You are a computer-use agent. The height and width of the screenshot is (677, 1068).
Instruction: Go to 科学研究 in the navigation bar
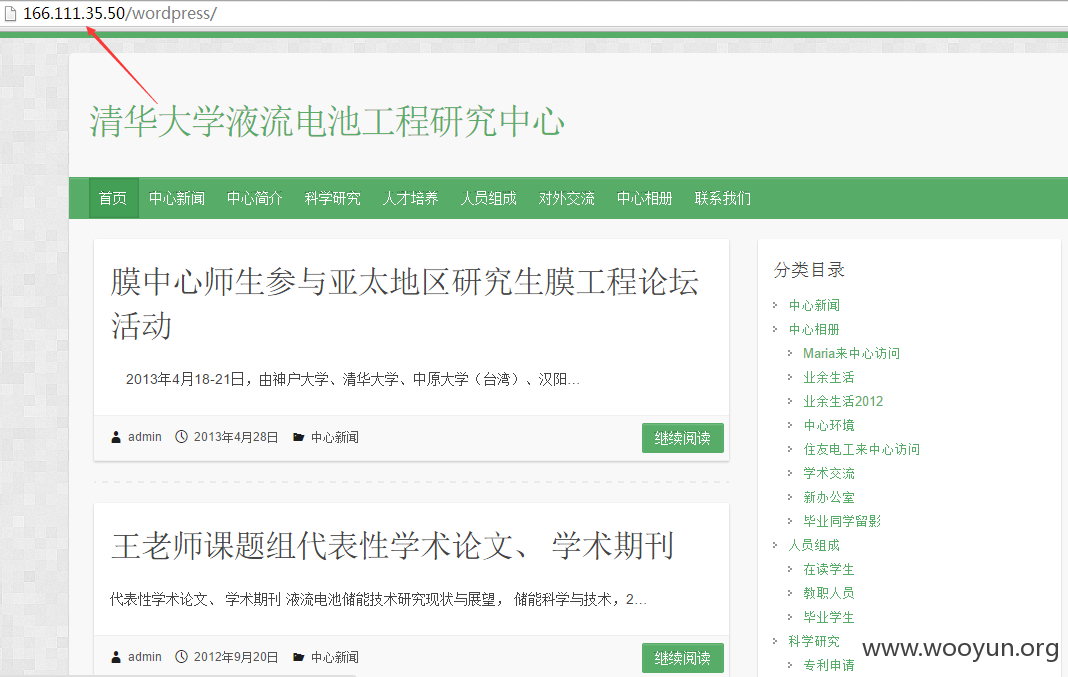(332, 198)
